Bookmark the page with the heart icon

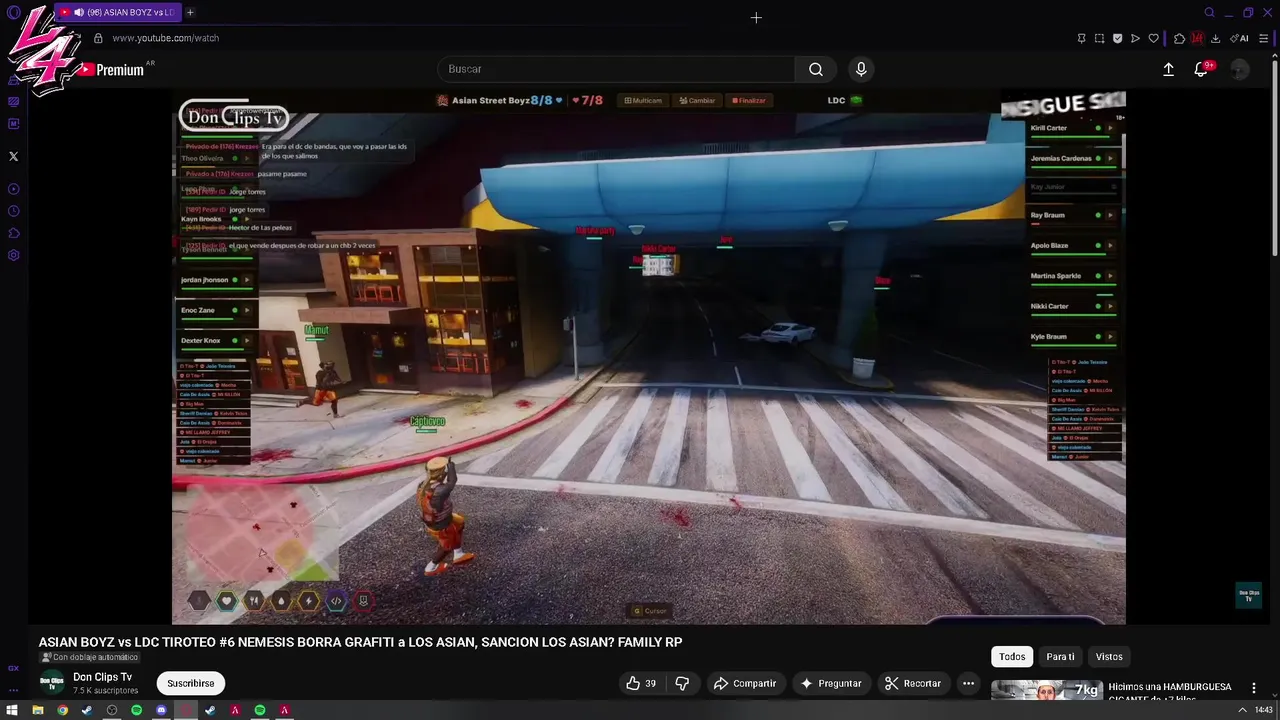(1153, 38)
